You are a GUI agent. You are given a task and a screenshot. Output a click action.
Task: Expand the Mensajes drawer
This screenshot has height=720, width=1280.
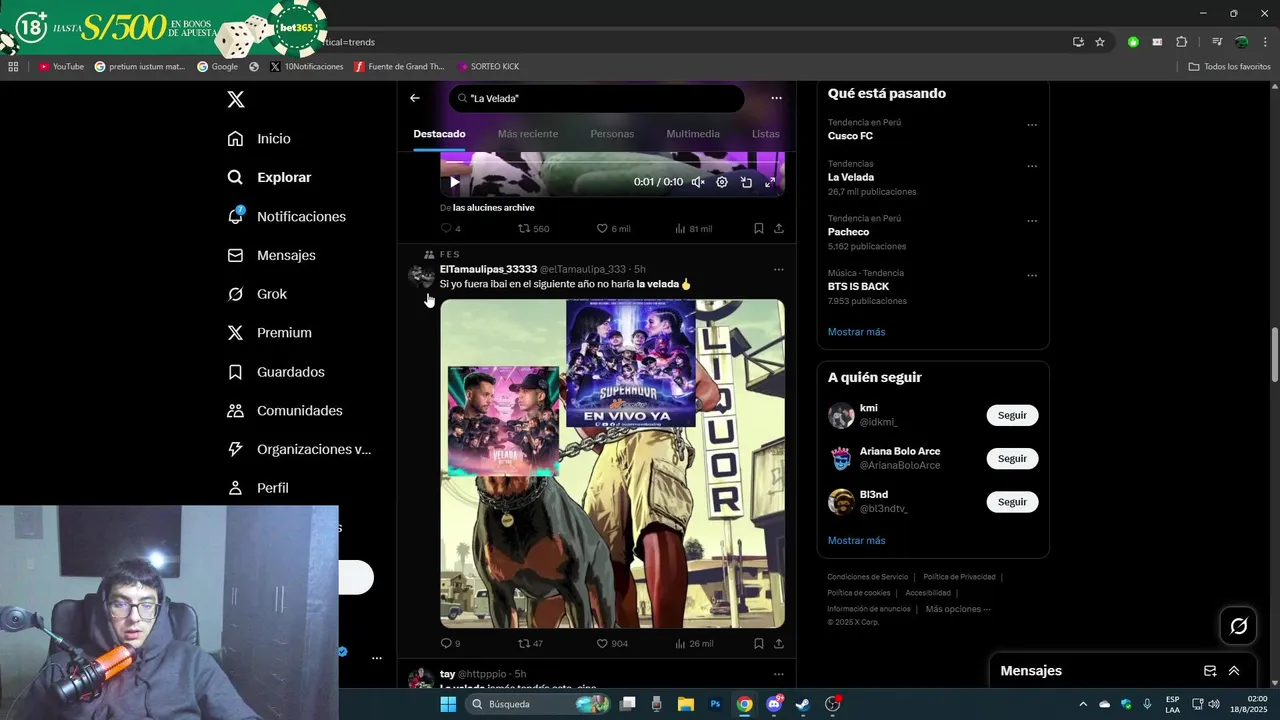[x=1234, y=671]
